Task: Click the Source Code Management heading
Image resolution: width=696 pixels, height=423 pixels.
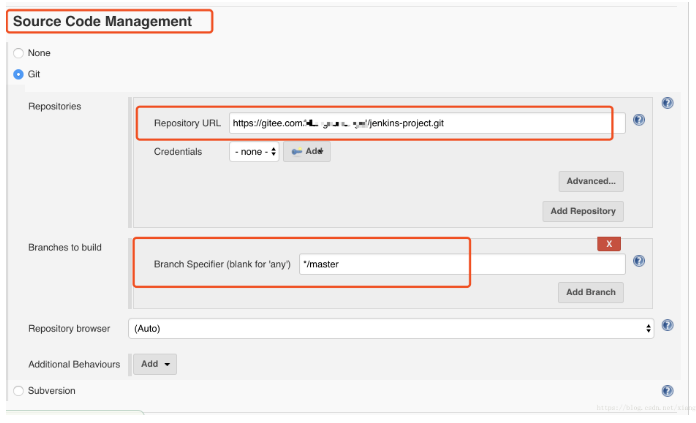Action: tap(102, 21)
